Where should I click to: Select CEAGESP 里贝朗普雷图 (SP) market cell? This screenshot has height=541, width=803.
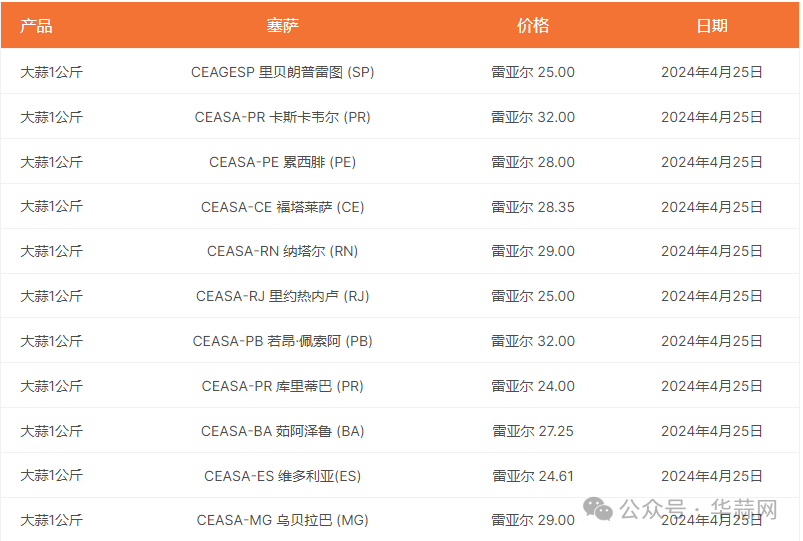282,72
